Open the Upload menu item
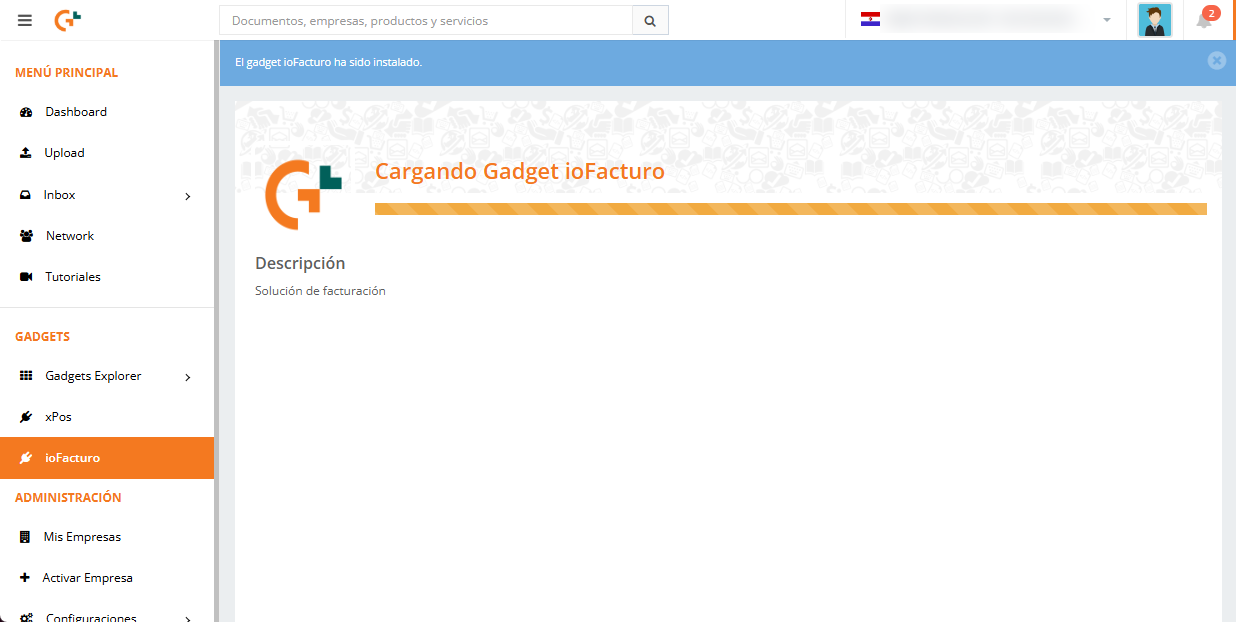The height and width of the screenshot is (622, 1236). coord(107,153)
